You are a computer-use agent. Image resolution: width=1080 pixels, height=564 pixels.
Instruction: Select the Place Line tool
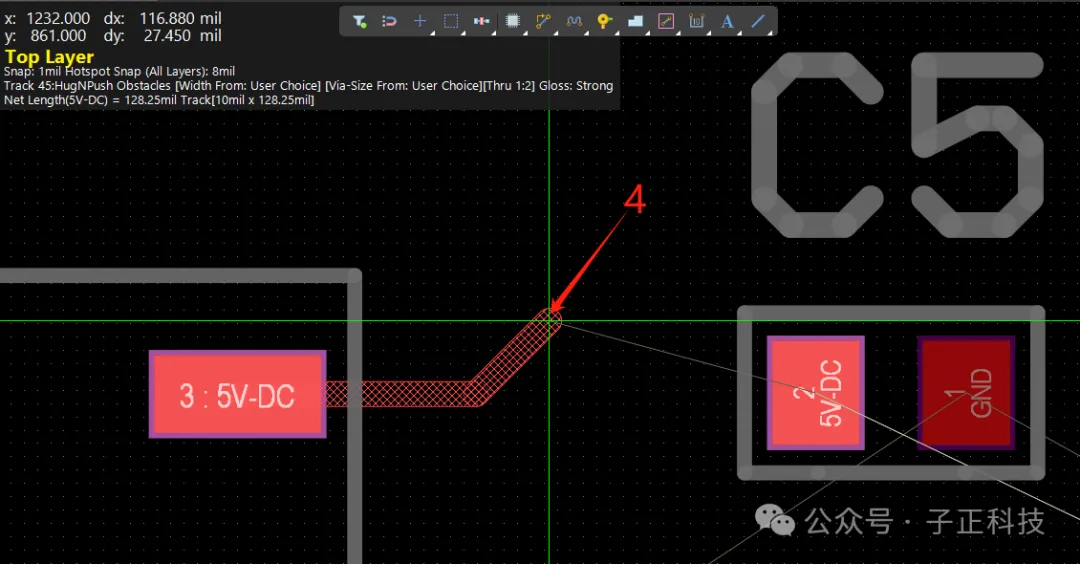(x=758, y=21)
